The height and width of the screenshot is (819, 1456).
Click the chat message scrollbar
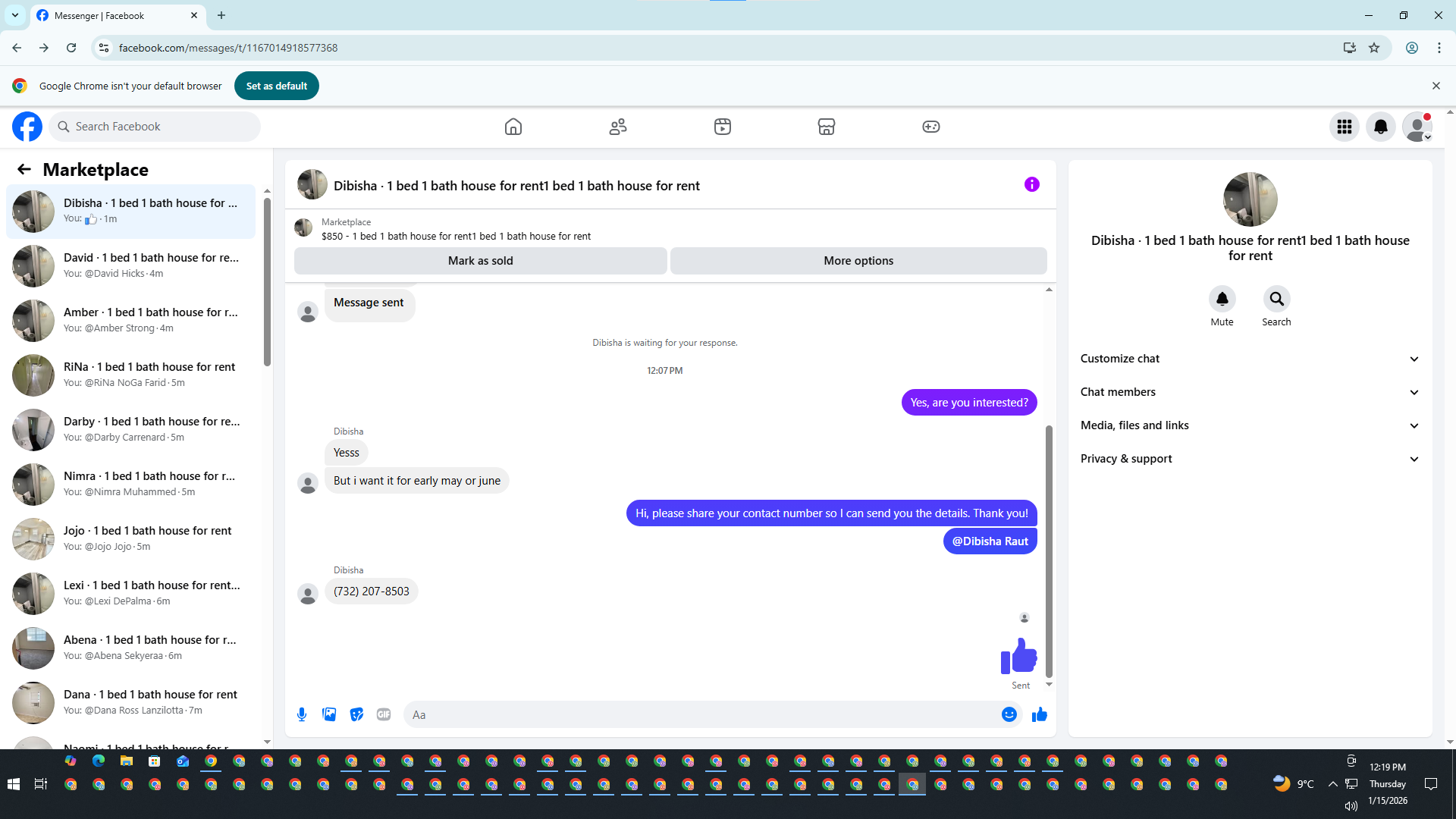[1049, 550]
